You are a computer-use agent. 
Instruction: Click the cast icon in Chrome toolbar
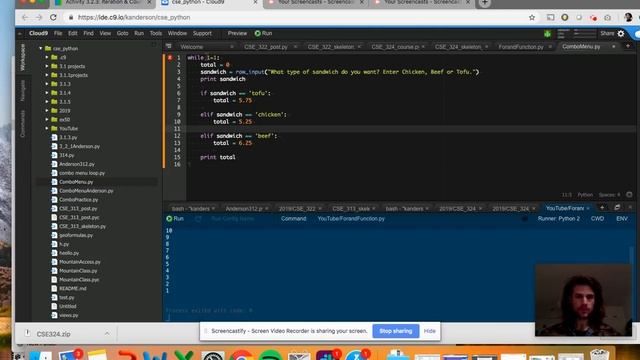551,18
